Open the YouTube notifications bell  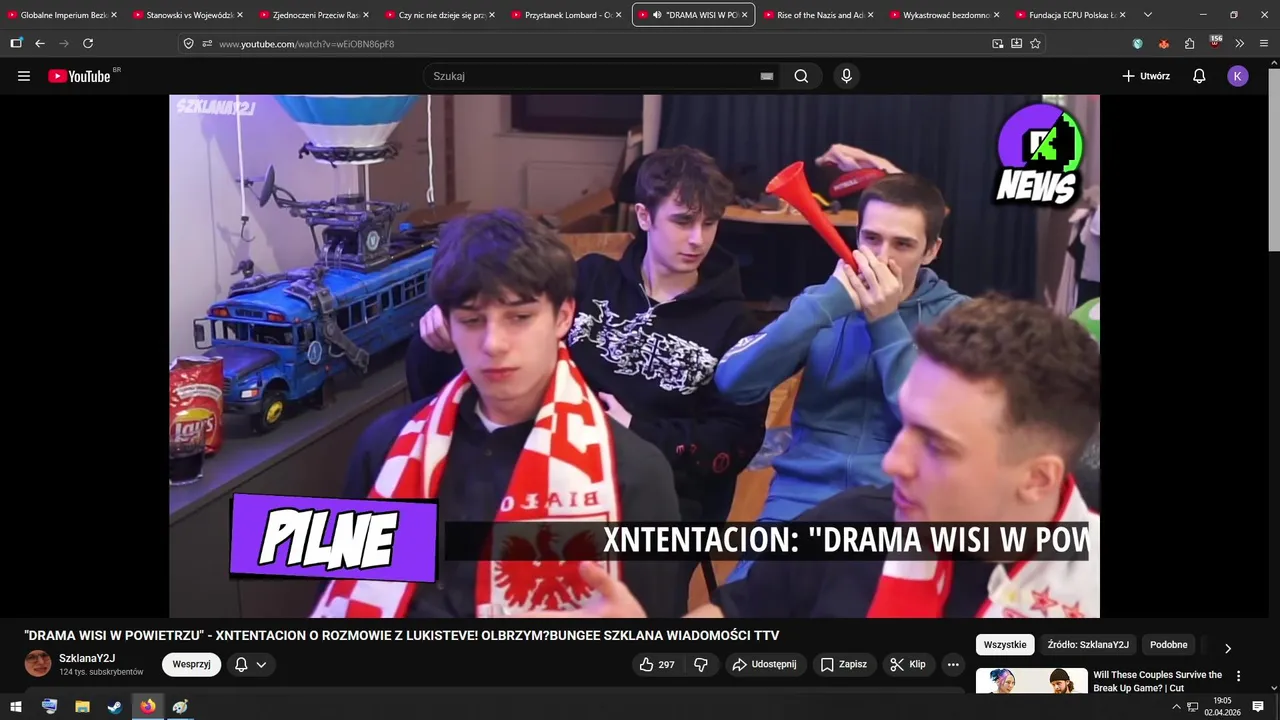coord(1199,76)
